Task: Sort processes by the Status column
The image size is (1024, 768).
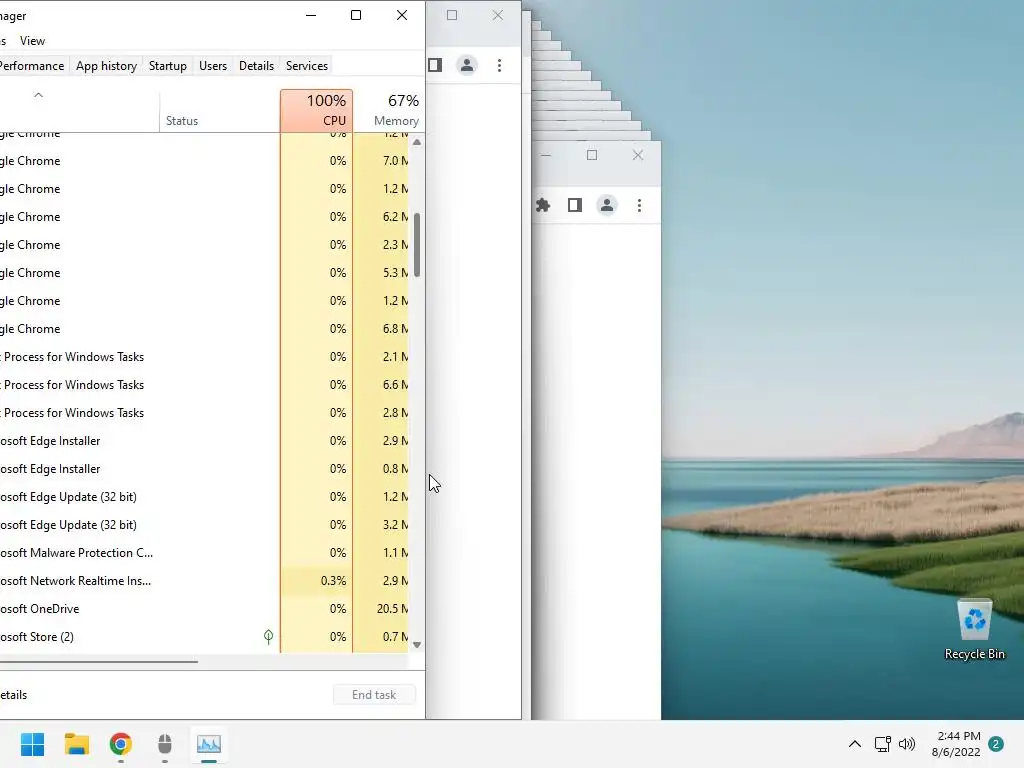Action: [219, 110]
